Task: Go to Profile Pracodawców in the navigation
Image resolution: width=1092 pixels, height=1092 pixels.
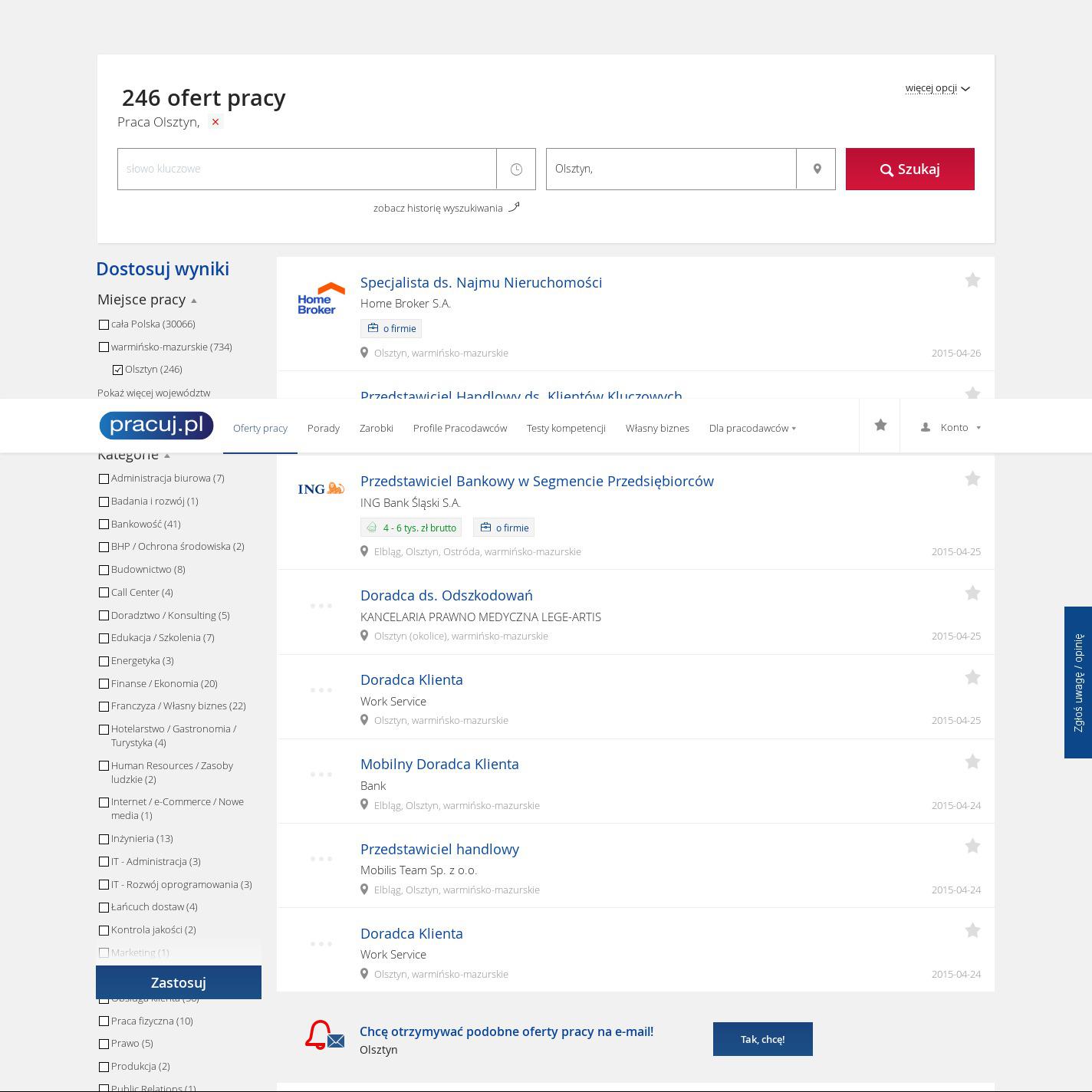Action: tap(459, 428)
